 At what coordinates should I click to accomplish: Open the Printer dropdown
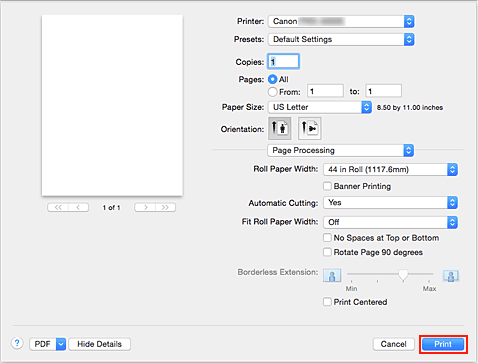pyautogui.click(x=341, y=21)
